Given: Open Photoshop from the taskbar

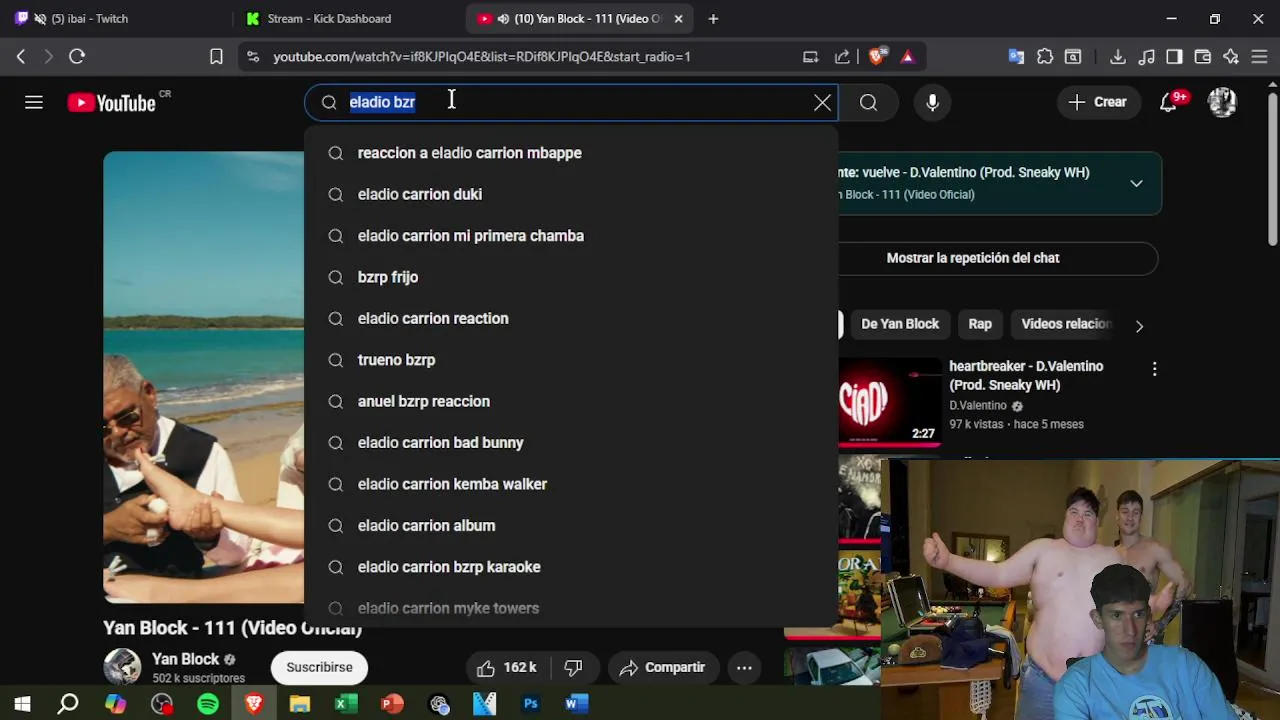Looking at the screenshot, I should [531, 704].
